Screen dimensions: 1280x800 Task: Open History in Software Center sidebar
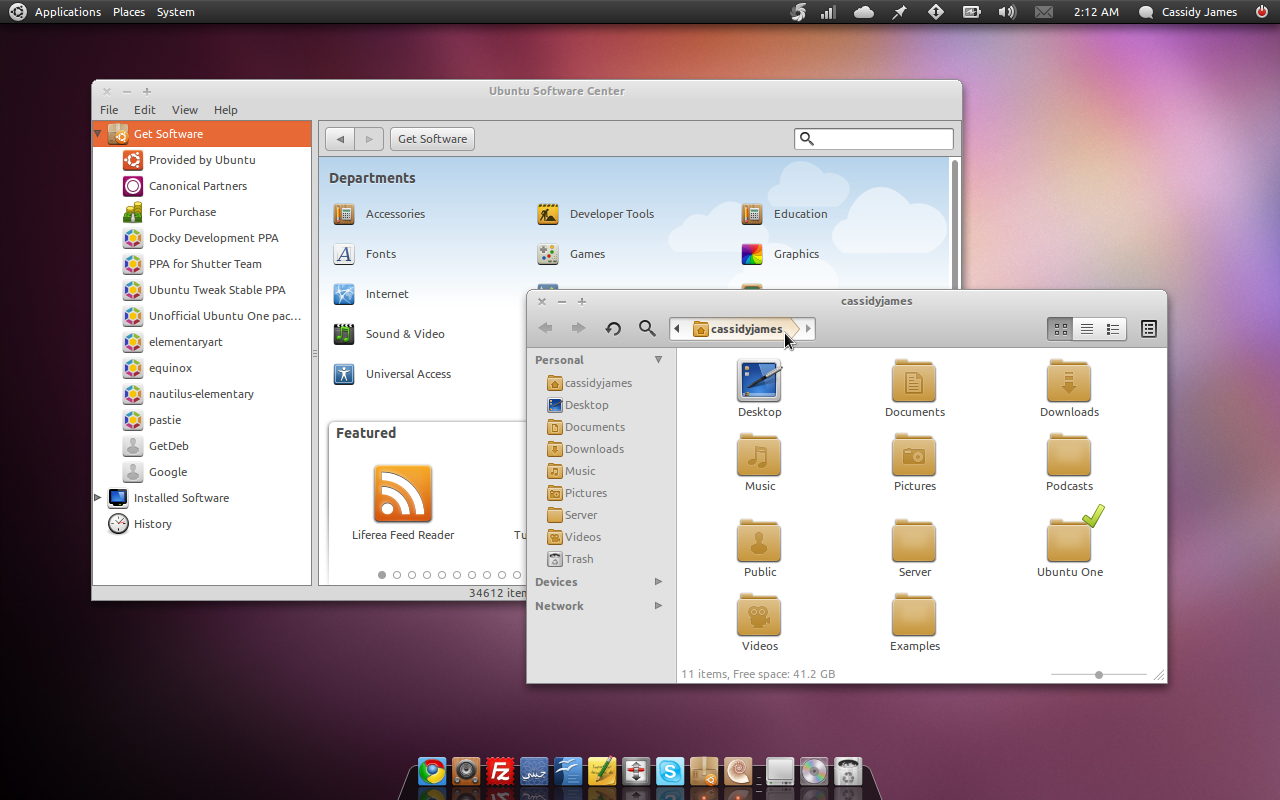tap(141, 524)
